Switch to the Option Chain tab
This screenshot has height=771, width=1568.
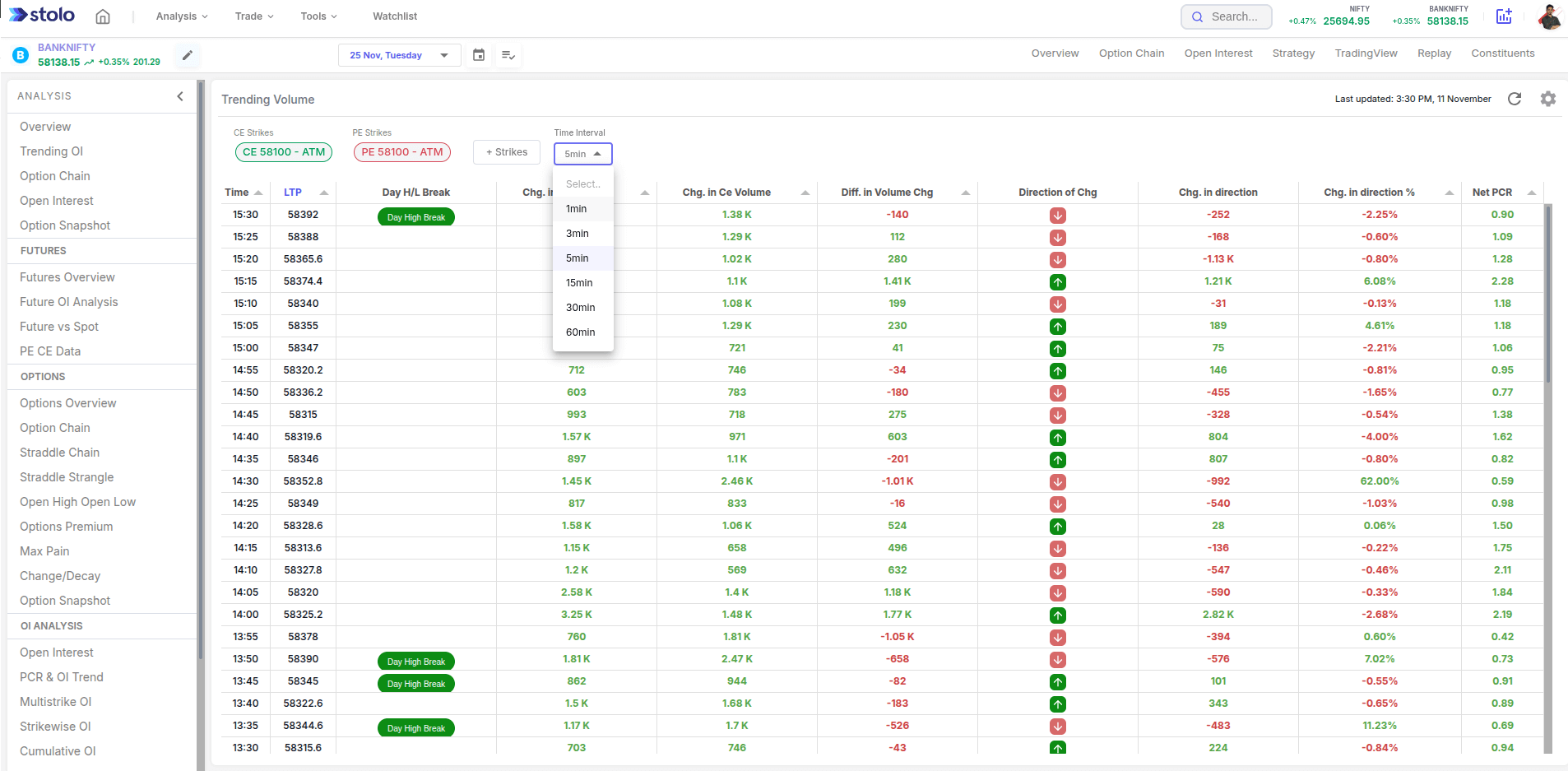tap(1131, 53)
